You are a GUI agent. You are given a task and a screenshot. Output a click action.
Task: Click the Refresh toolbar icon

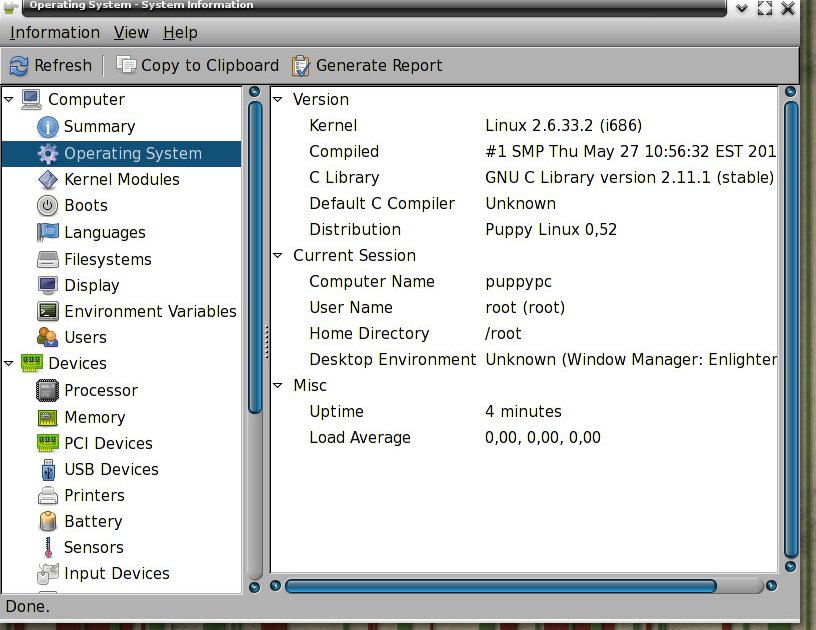19,66
